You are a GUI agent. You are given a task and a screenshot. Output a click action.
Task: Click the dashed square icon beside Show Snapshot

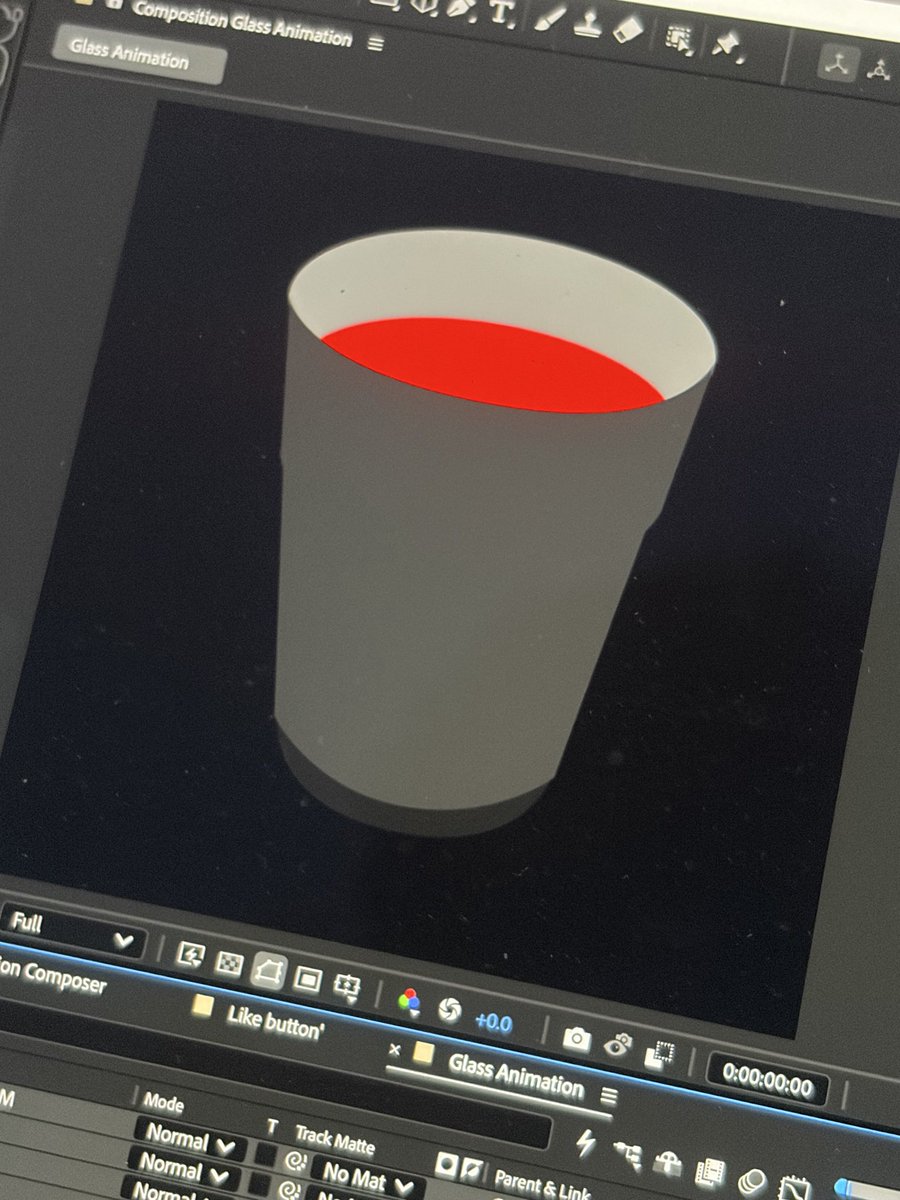pos(660,1055)
